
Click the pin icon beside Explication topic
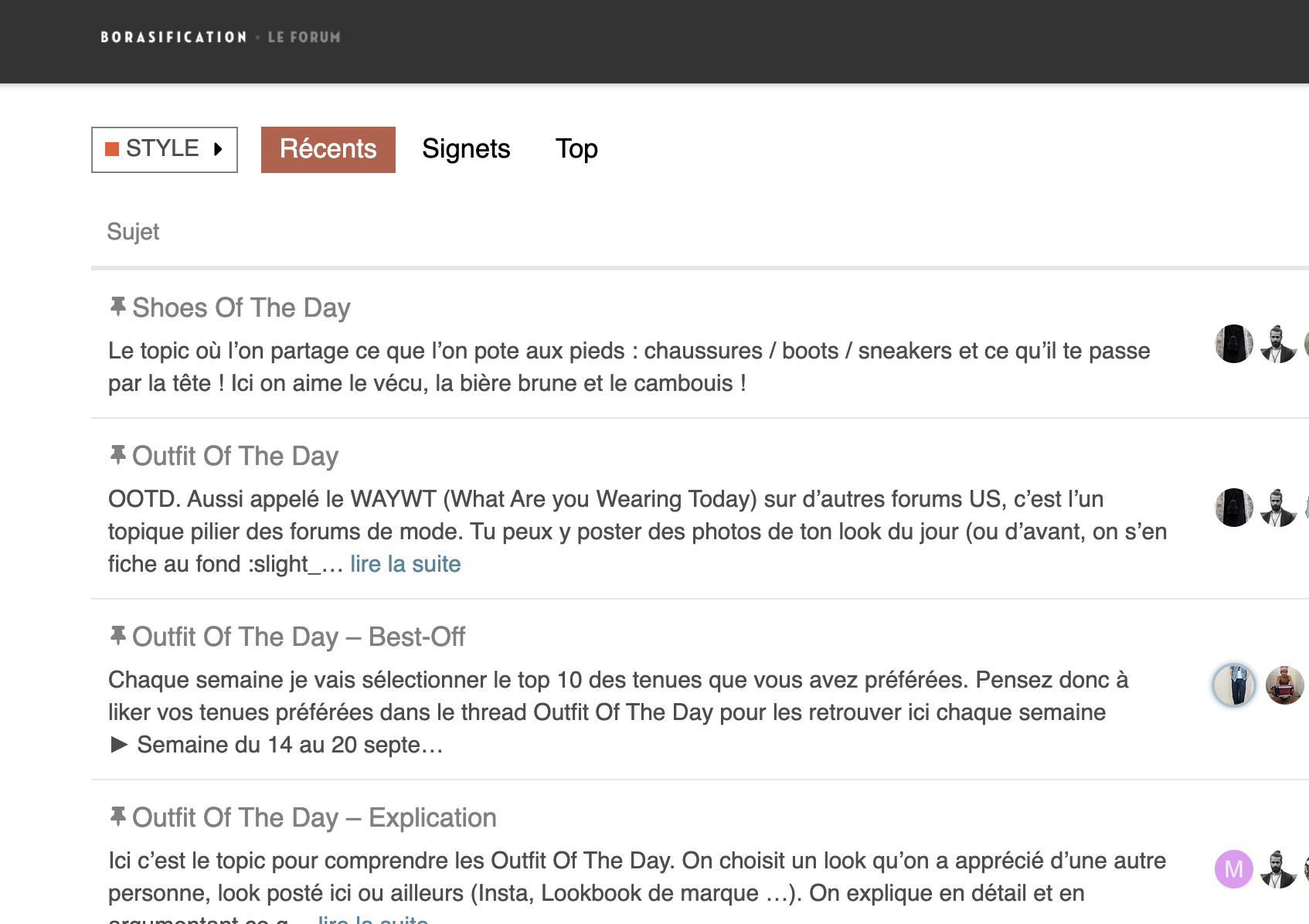[117, 817]
